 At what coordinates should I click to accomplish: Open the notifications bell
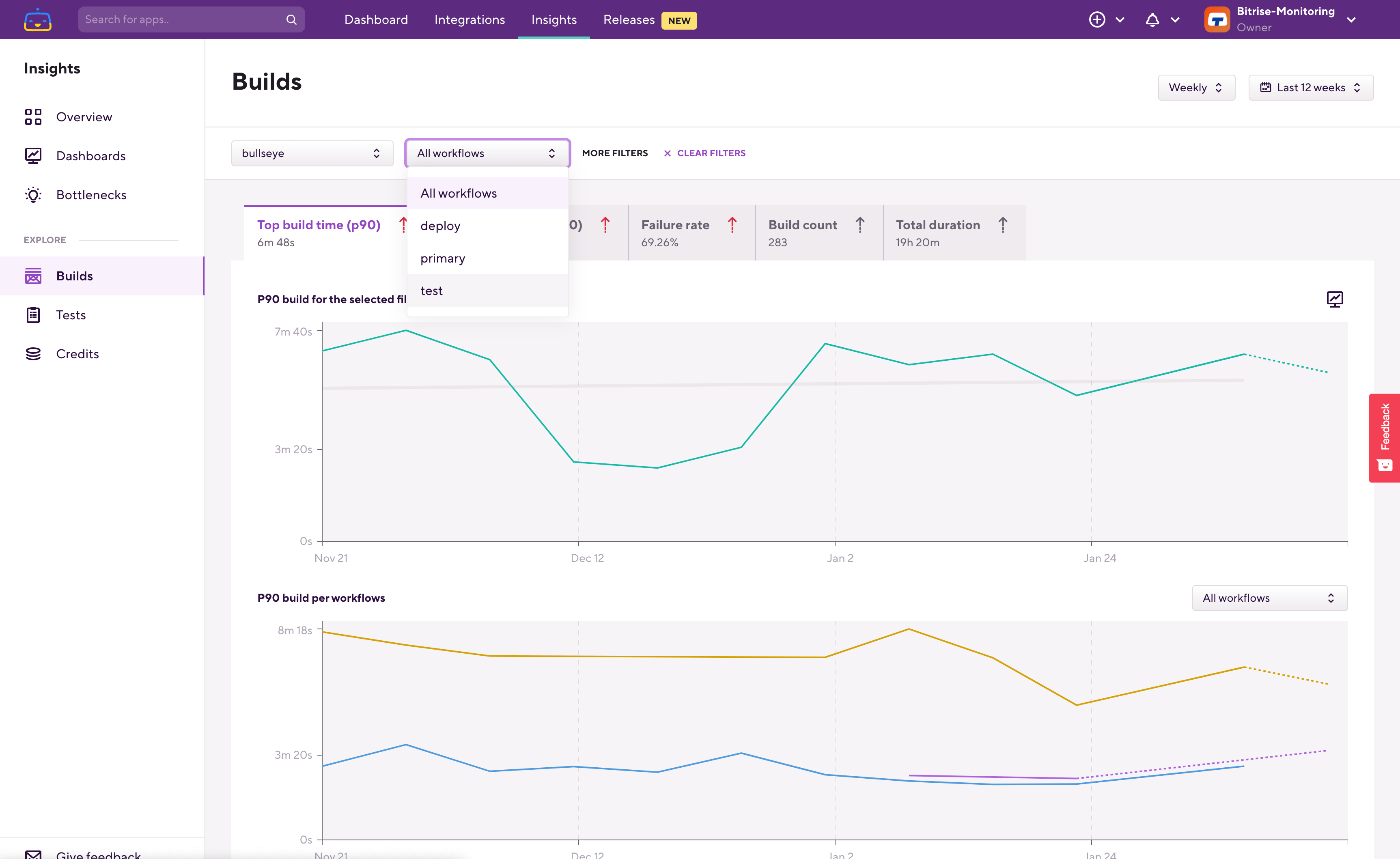point(1152,20)
